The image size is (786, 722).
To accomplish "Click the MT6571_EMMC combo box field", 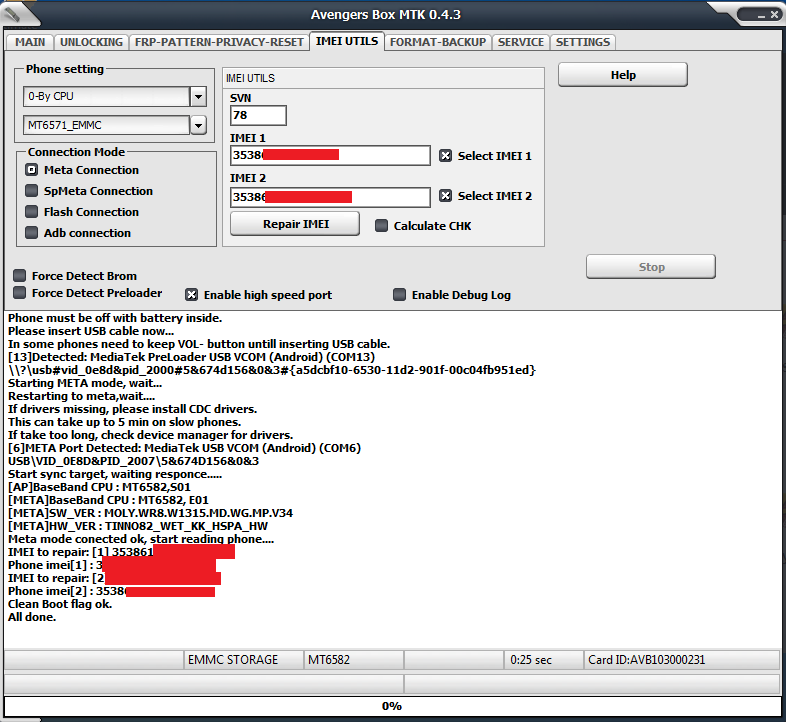I will click(x=106, y=125).
